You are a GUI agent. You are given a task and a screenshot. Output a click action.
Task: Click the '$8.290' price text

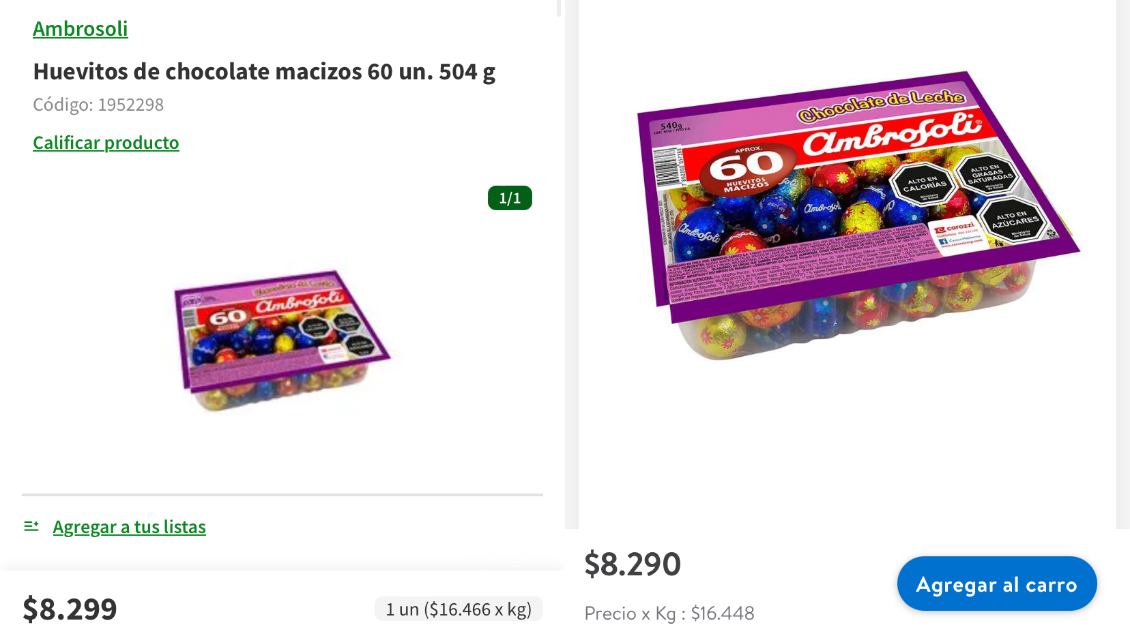pos(631,564)
